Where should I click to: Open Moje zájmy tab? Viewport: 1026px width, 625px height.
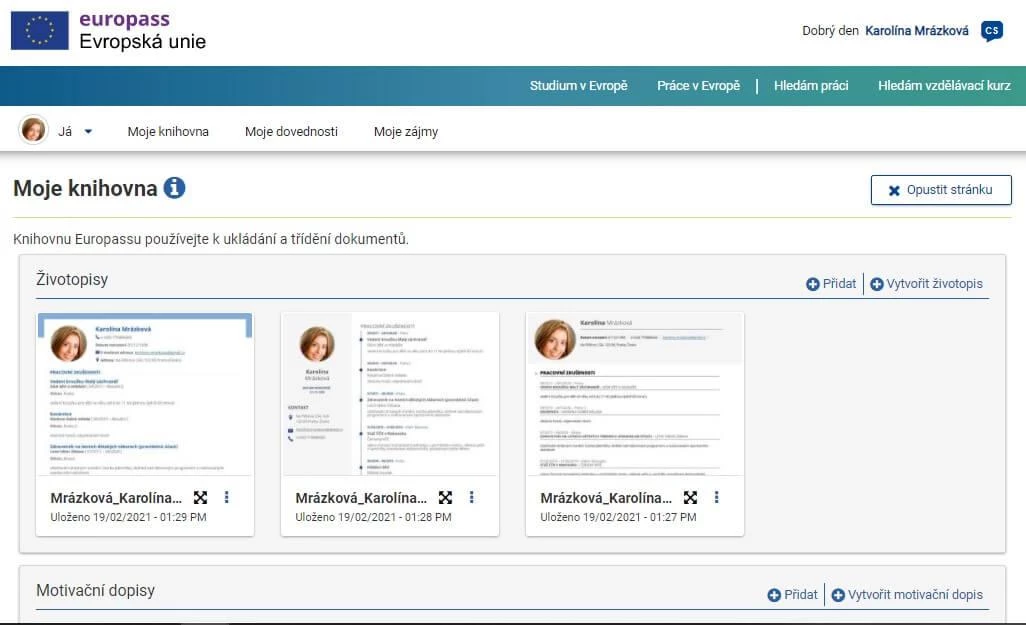(x=406, y=131)
